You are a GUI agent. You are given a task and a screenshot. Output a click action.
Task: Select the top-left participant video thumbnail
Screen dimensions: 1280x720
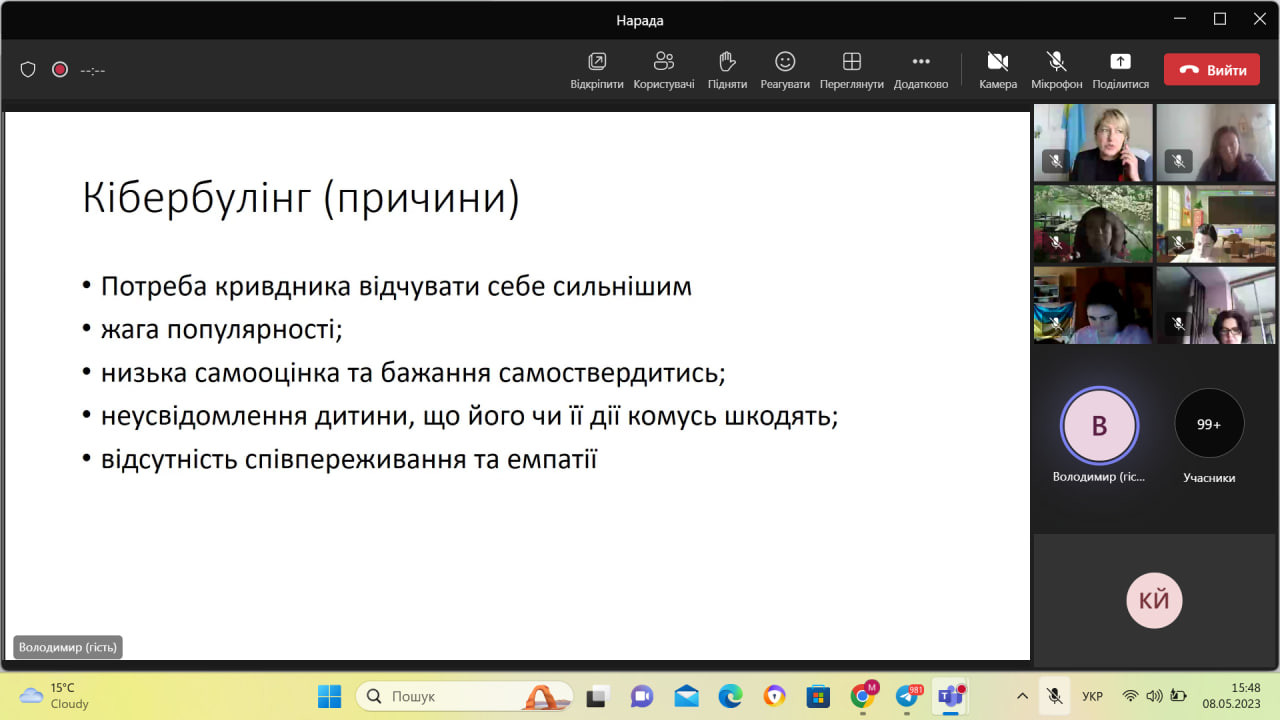click(x=1093, y=142)
